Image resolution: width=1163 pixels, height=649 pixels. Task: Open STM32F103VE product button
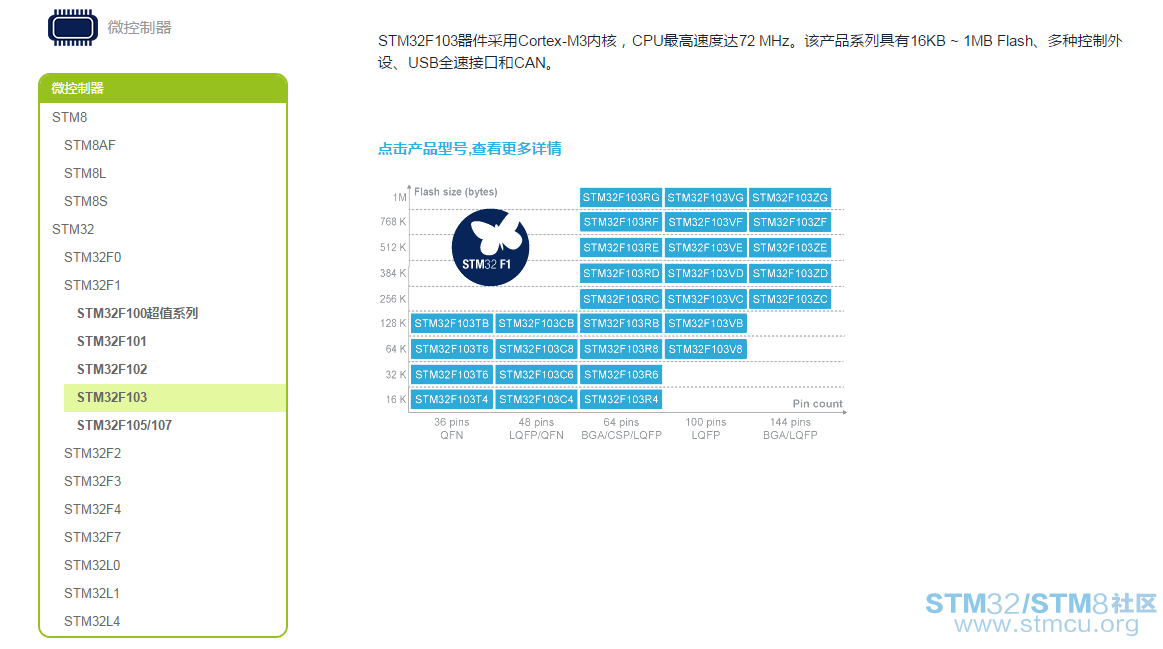tap(705, 248)
